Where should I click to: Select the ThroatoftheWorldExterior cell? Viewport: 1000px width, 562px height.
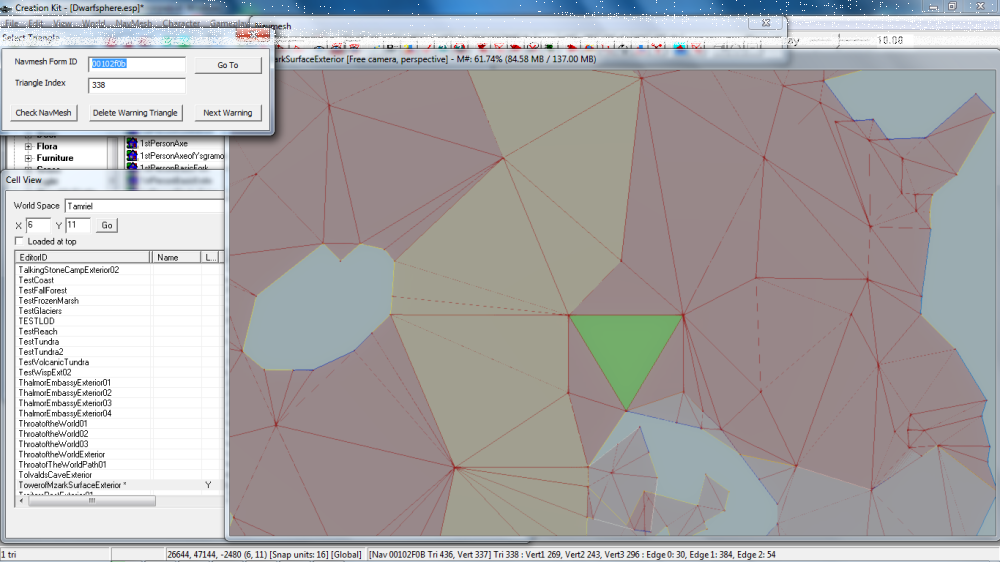tap(62, 454)
